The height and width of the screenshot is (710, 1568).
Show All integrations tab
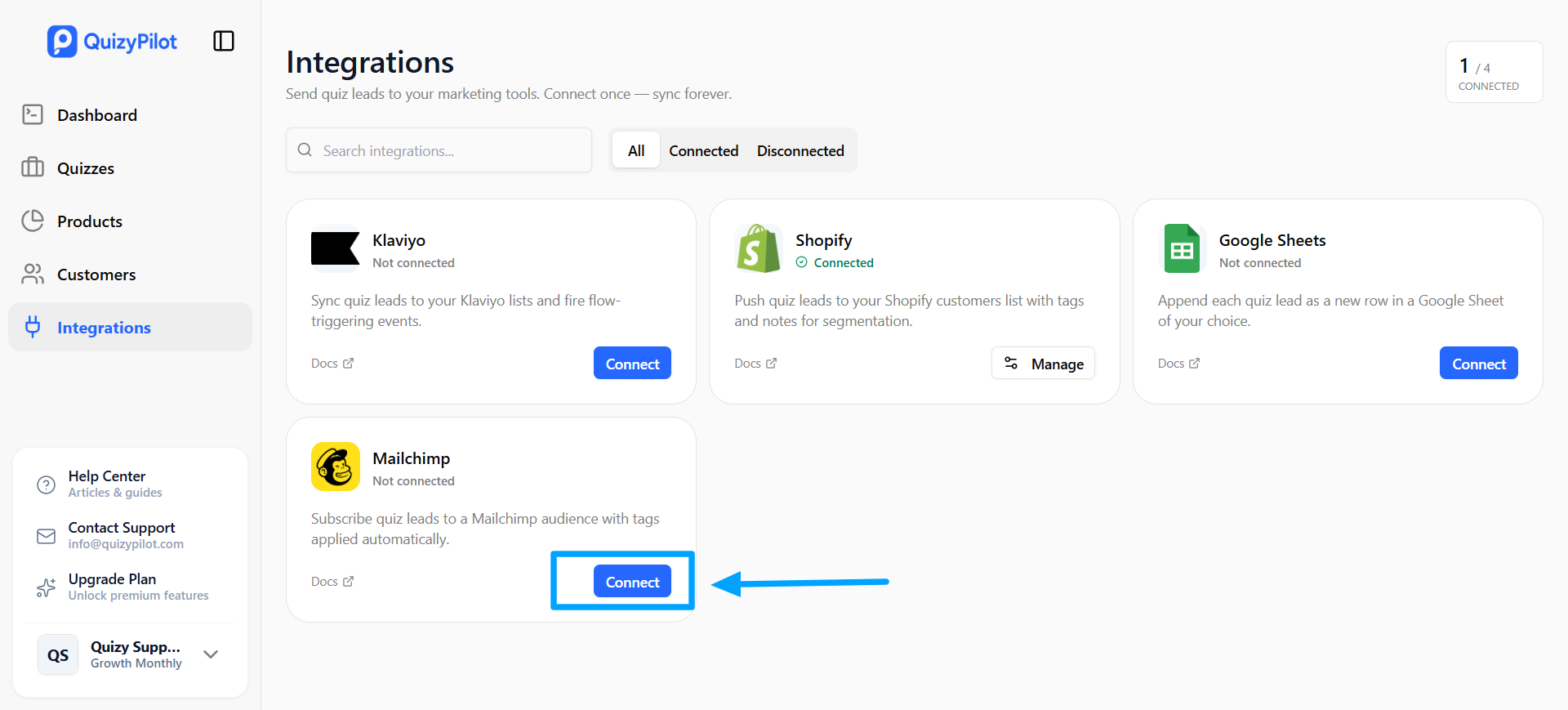pos(636,150)
